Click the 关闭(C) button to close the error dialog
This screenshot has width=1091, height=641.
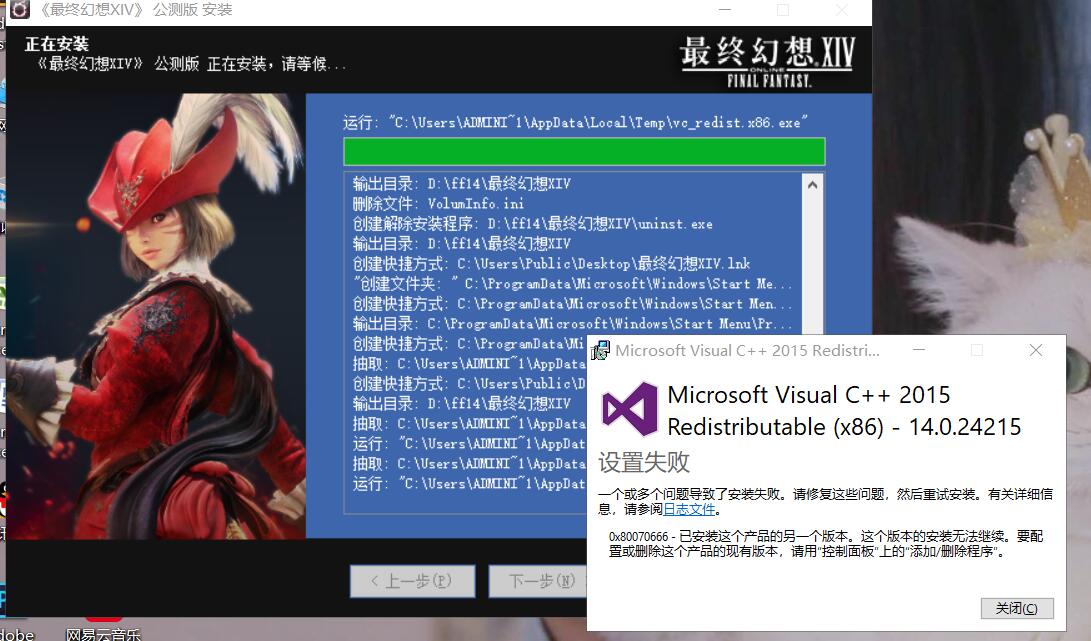click(x=1017, y=609)
